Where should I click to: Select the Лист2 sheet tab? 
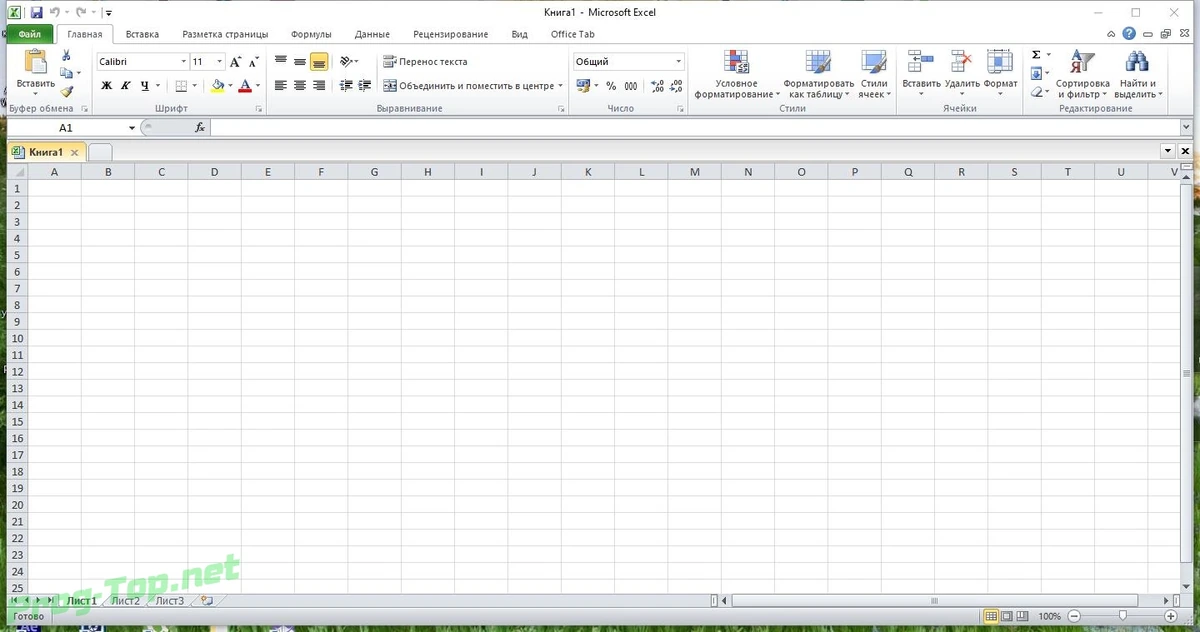pos(125,601)
